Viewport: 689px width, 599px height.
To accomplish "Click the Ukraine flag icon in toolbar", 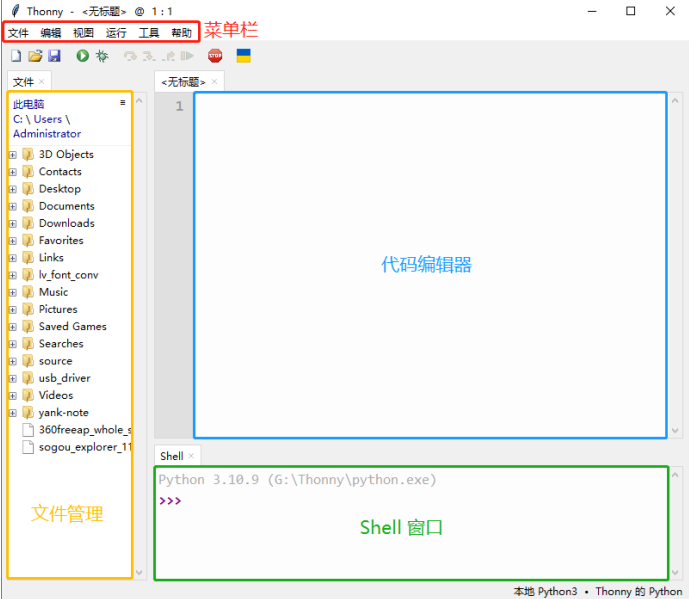I will tap(243, 57).
